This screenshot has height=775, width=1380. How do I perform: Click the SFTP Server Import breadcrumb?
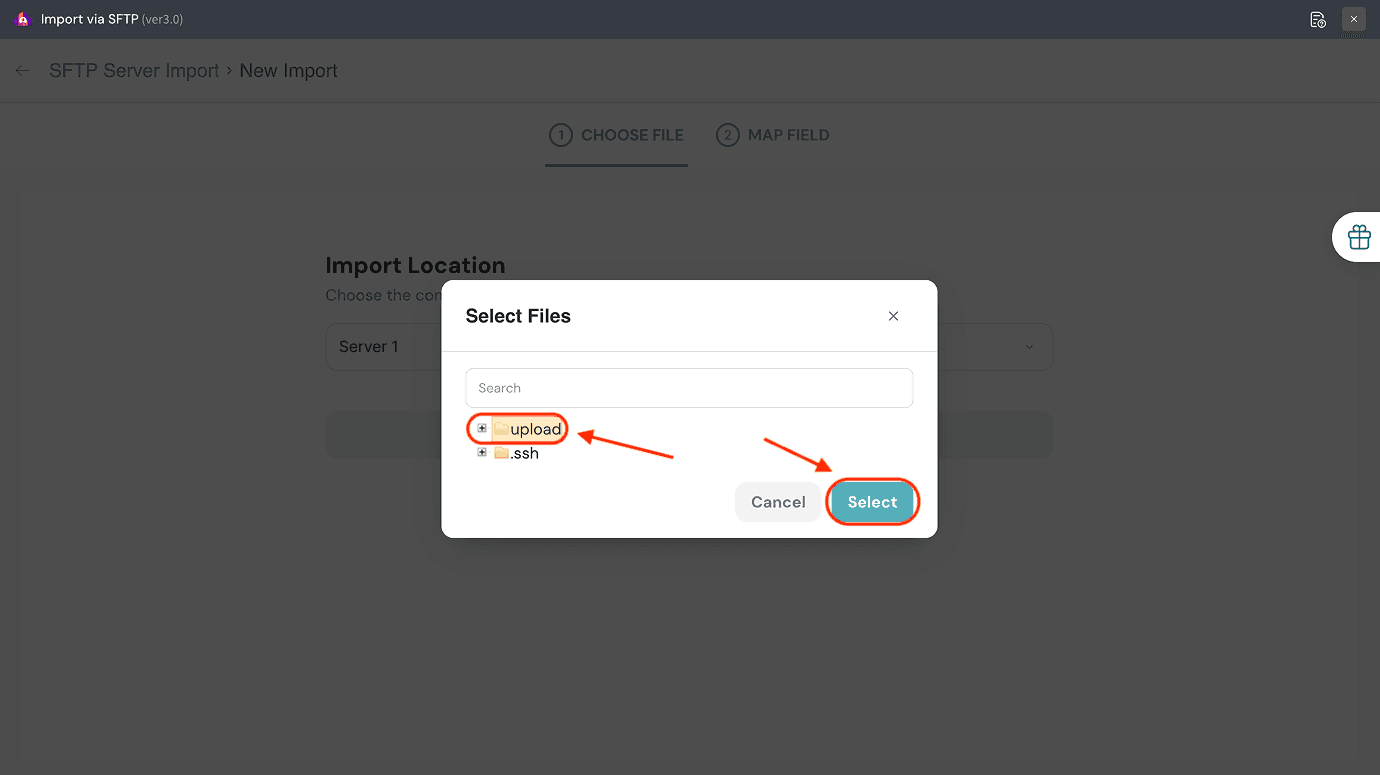click(x=134, y=71)
